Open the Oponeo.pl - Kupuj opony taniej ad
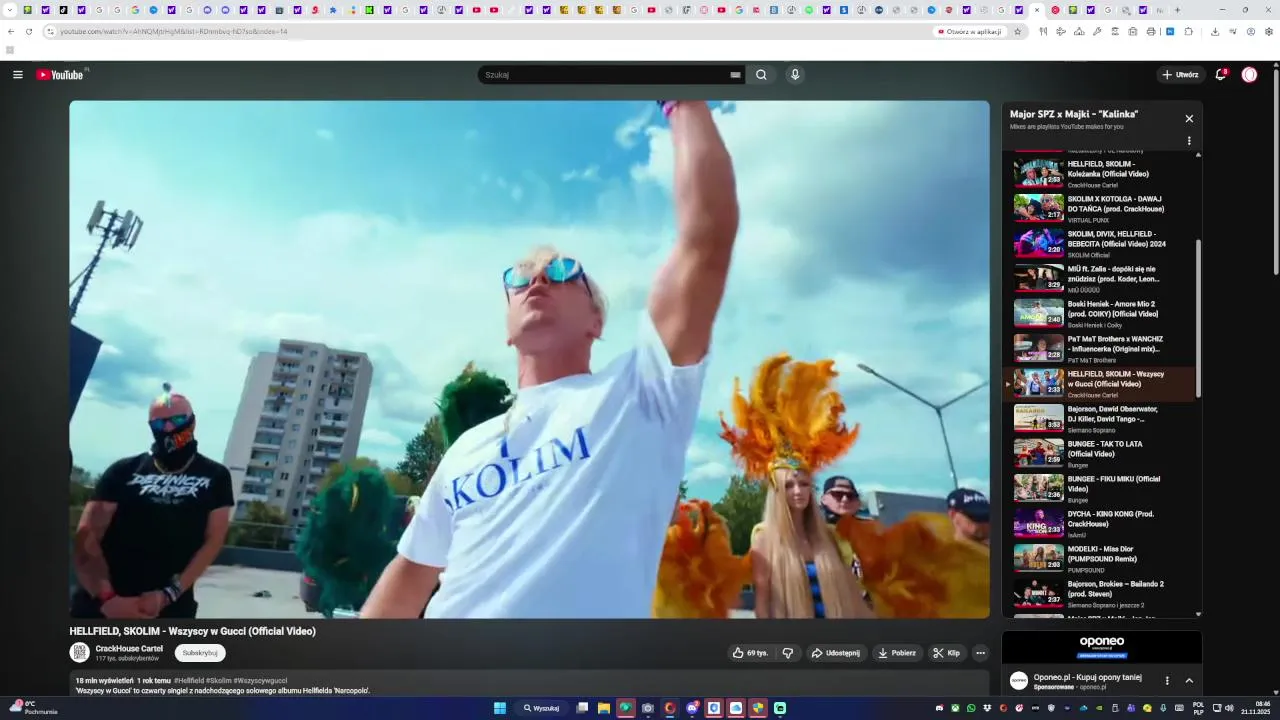The height and width of the screenshot is (720, 1280). tap(1087, 677)
